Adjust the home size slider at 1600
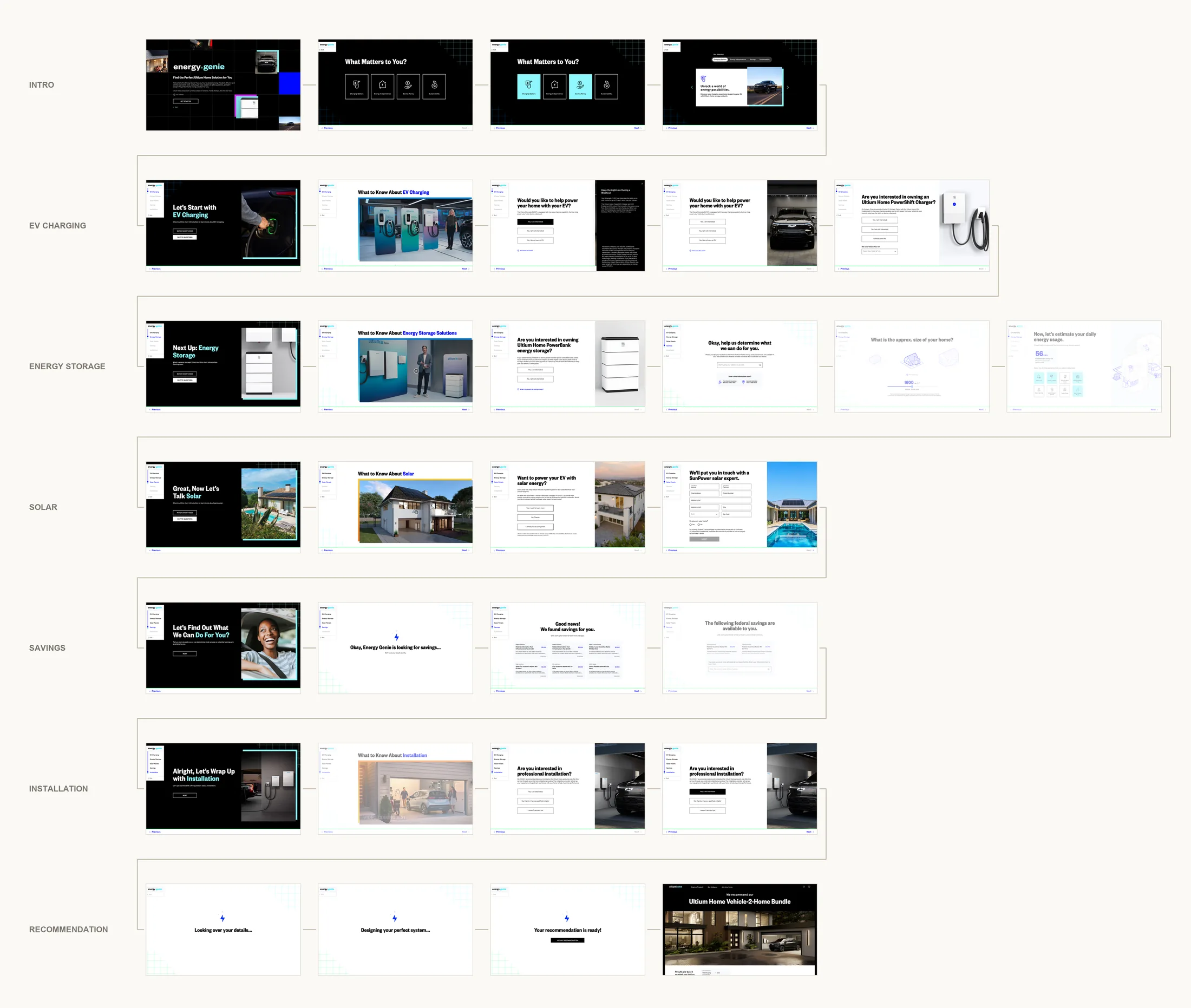This screenshot has width=1191, height=1008. tap(912, 387)
